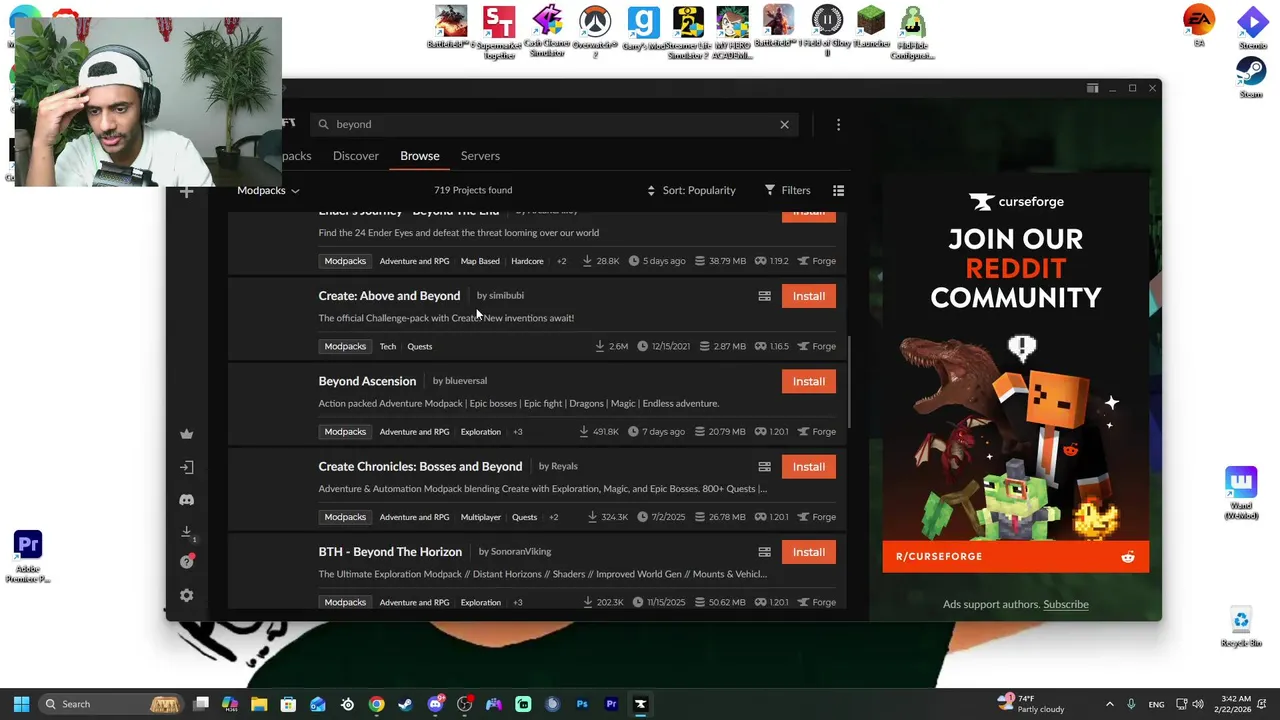Install BTH - Beyond The Horizon
The image size is (1280, 720).
pos(808,552)
